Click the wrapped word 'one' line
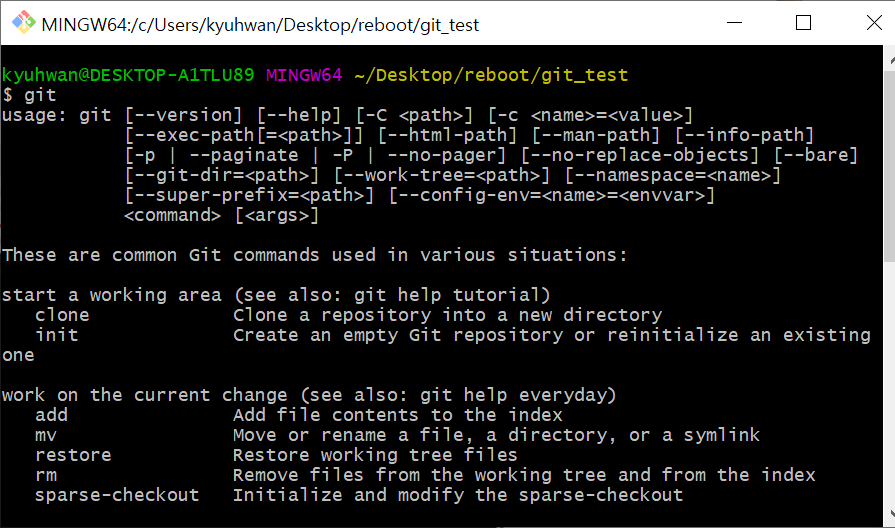The height and width of the screenshot is (528, 895). point(18,356)
